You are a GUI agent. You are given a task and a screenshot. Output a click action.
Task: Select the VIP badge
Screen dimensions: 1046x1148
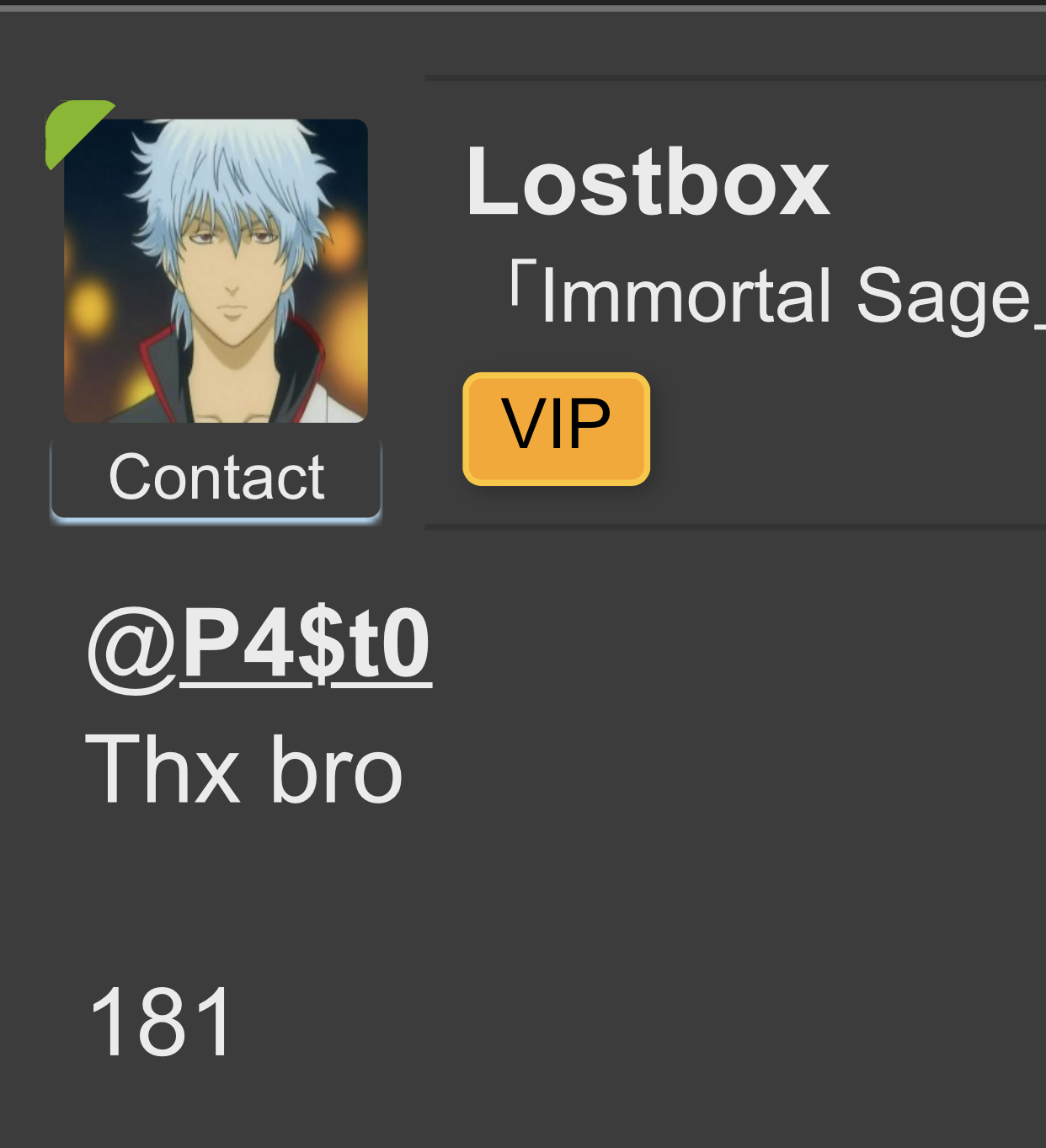click(x=556, y=429)
